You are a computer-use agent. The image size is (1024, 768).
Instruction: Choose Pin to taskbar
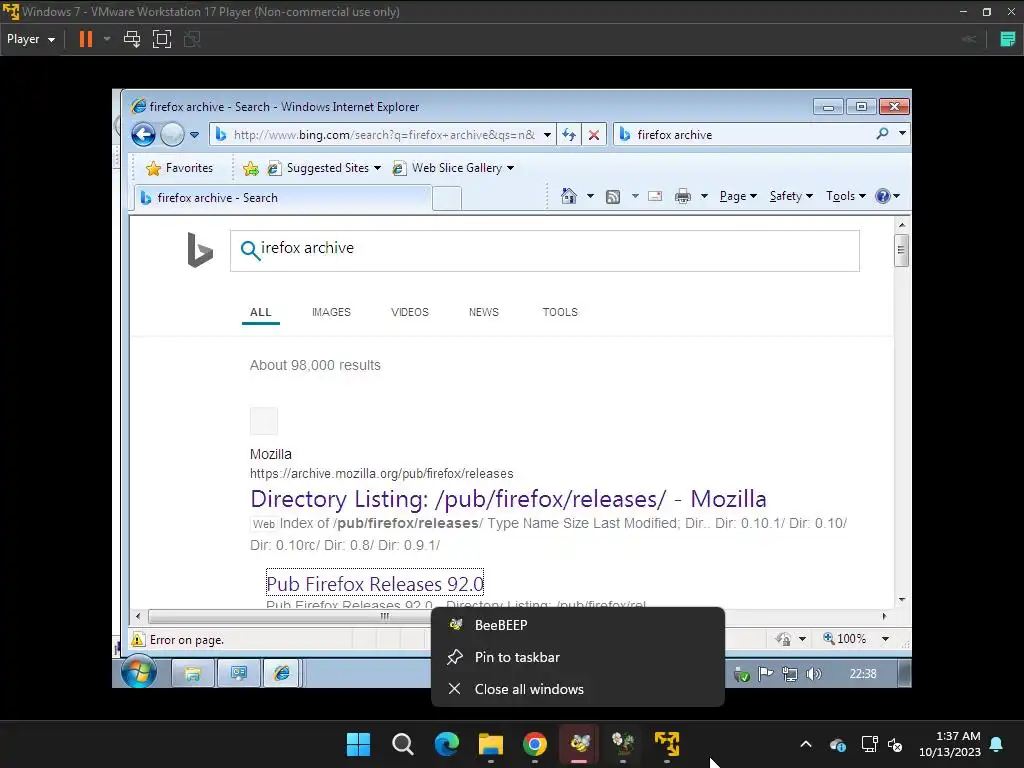577,657
